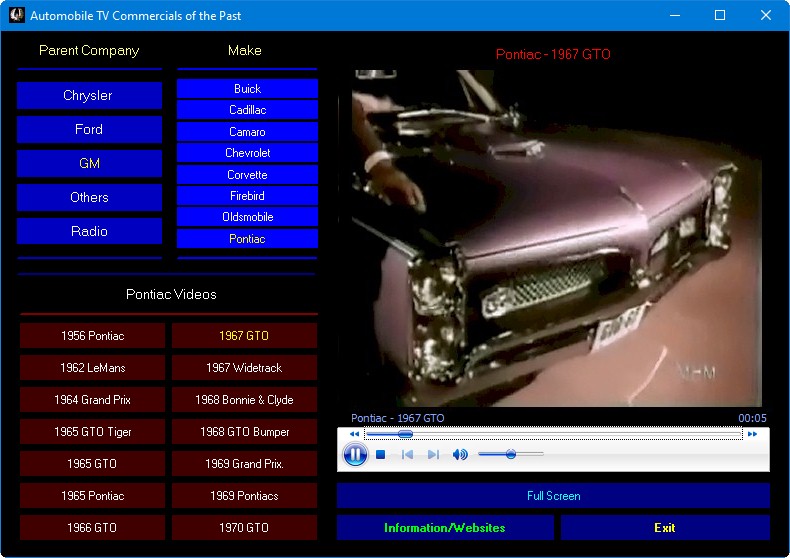The image size is (790, 558).
Task: Play the 1965 GTO video
Action: 93,464
